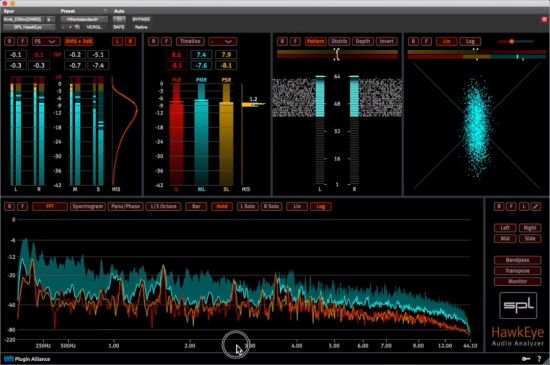Click the Bandpass button
Screen dimensions: 550x365
pos(517,260)
